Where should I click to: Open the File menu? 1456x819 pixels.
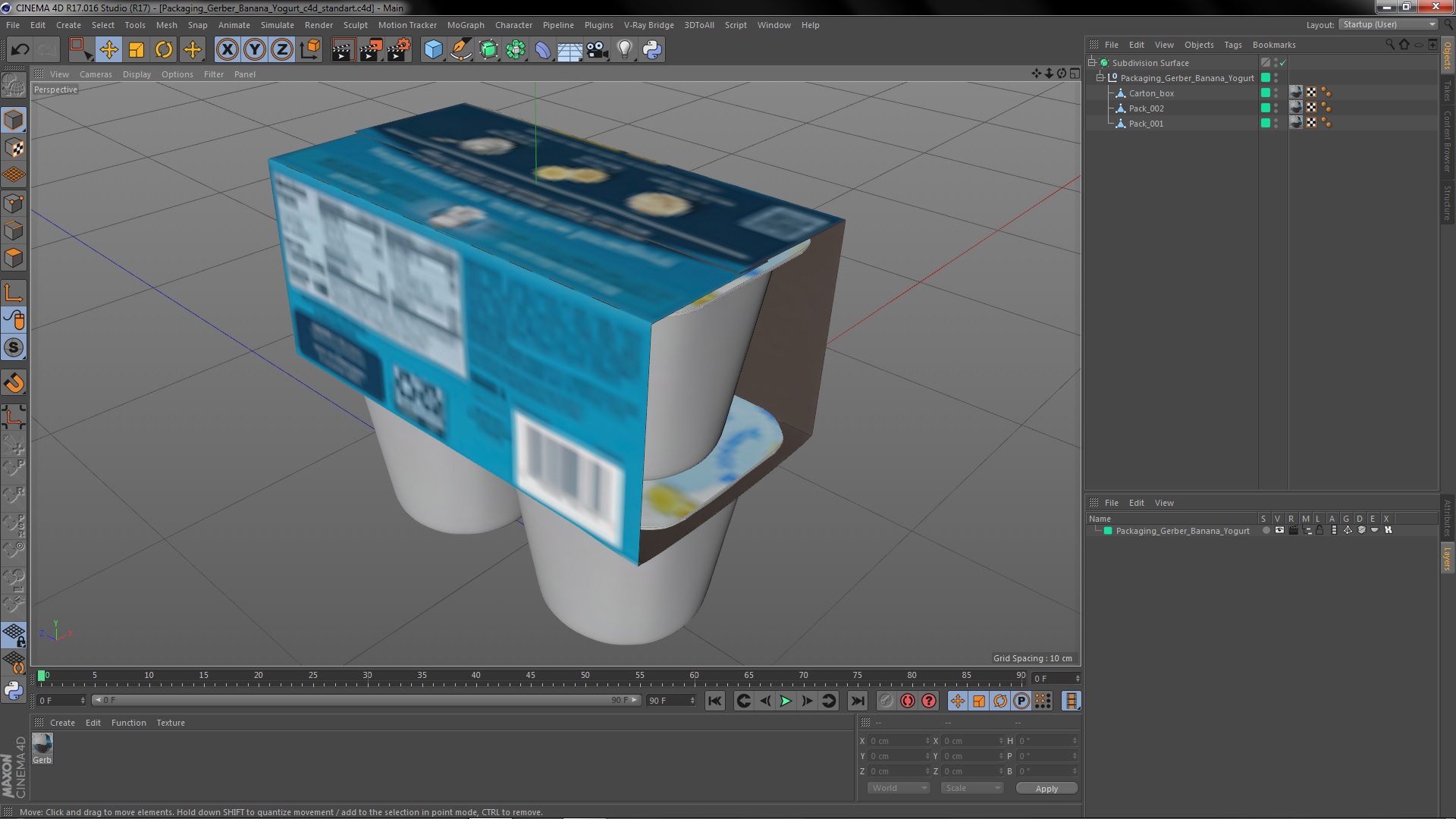tap(13, 25)
